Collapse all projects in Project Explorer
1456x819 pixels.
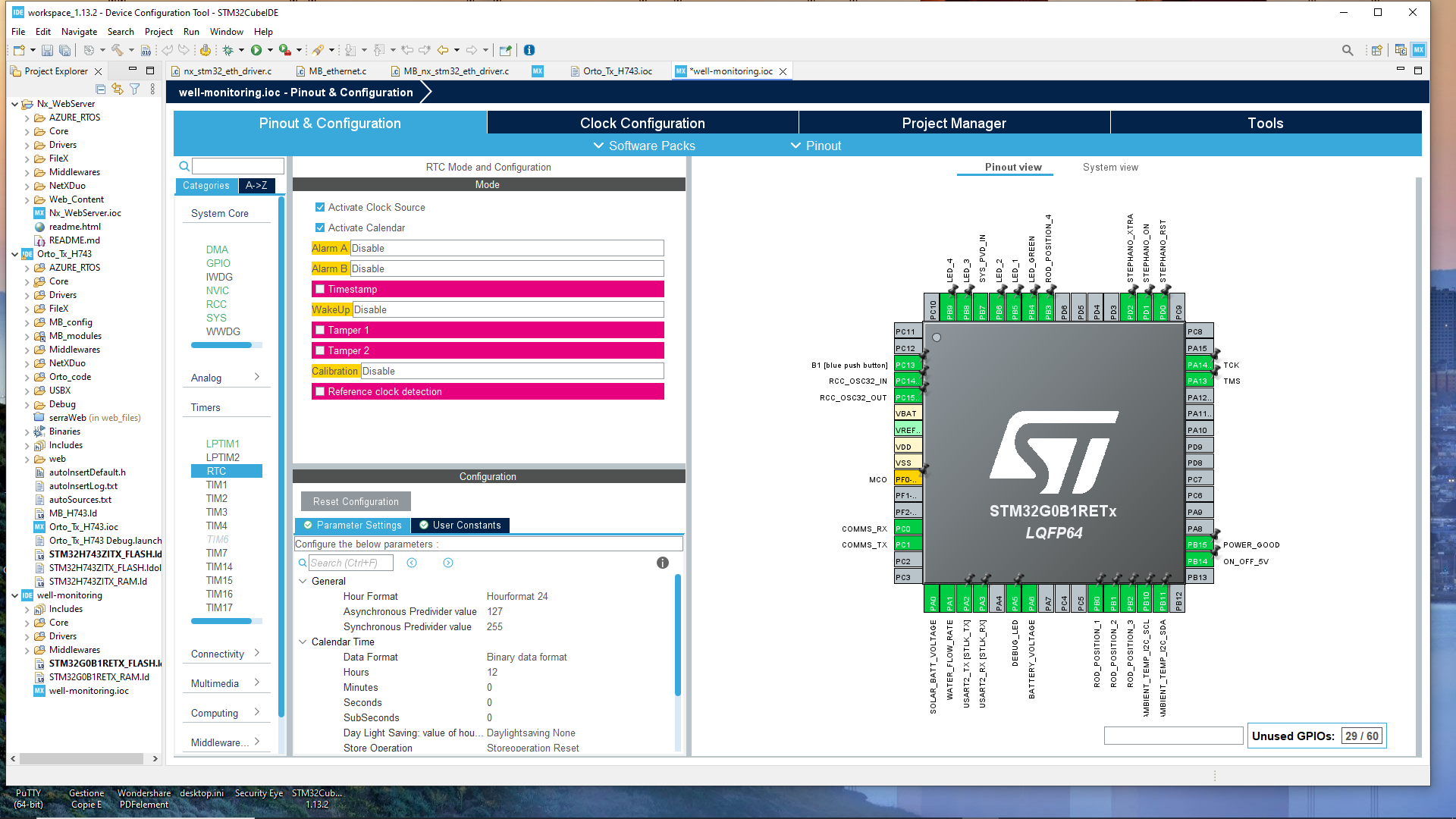pos(99,89)
